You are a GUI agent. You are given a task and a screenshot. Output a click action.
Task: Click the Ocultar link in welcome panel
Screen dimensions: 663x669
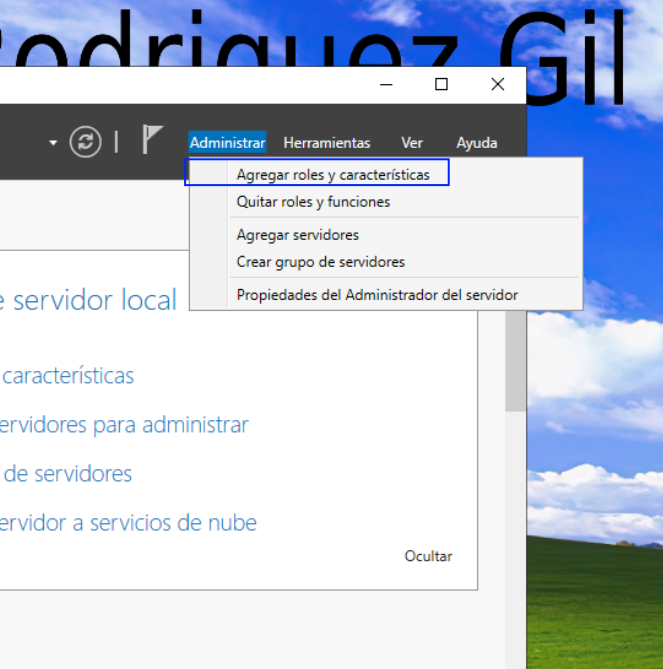click(x=428, y=556)
